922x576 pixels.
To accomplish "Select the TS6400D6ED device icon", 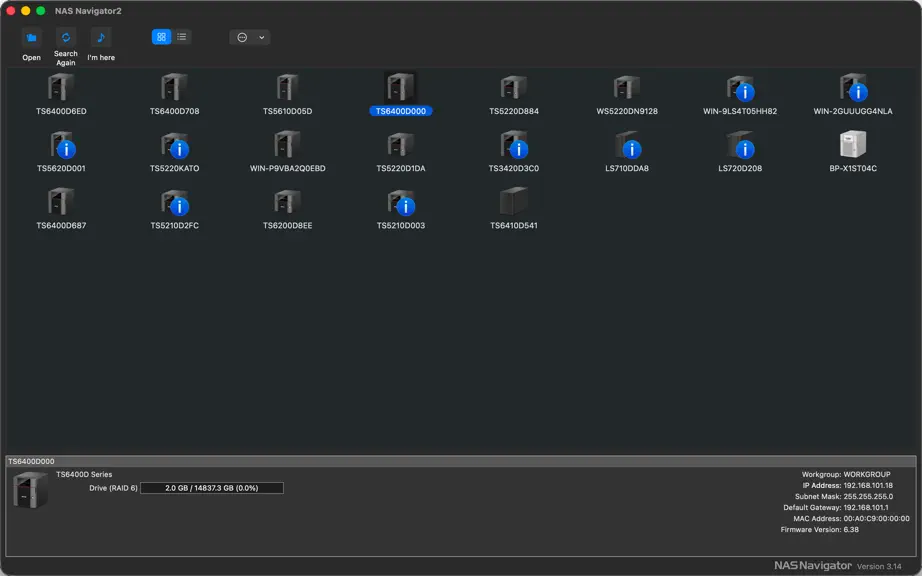I will point(61,88).
